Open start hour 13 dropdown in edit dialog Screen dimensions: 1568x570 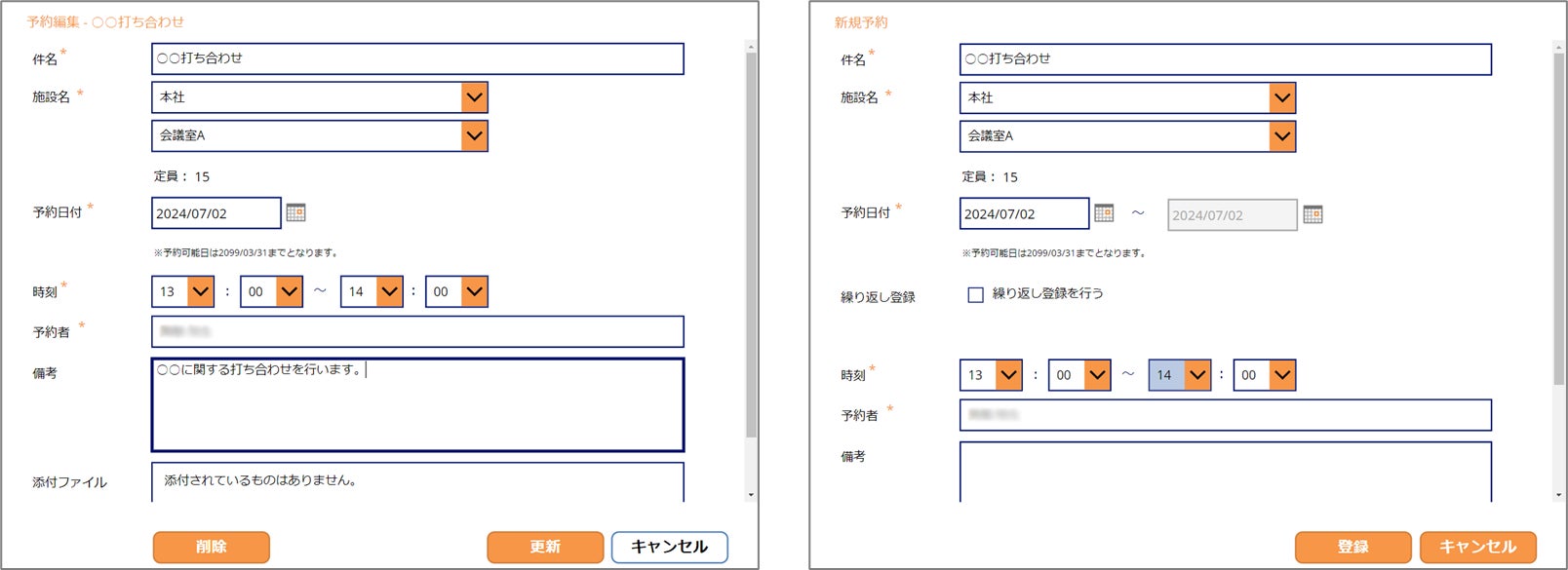tap(200, 291)
